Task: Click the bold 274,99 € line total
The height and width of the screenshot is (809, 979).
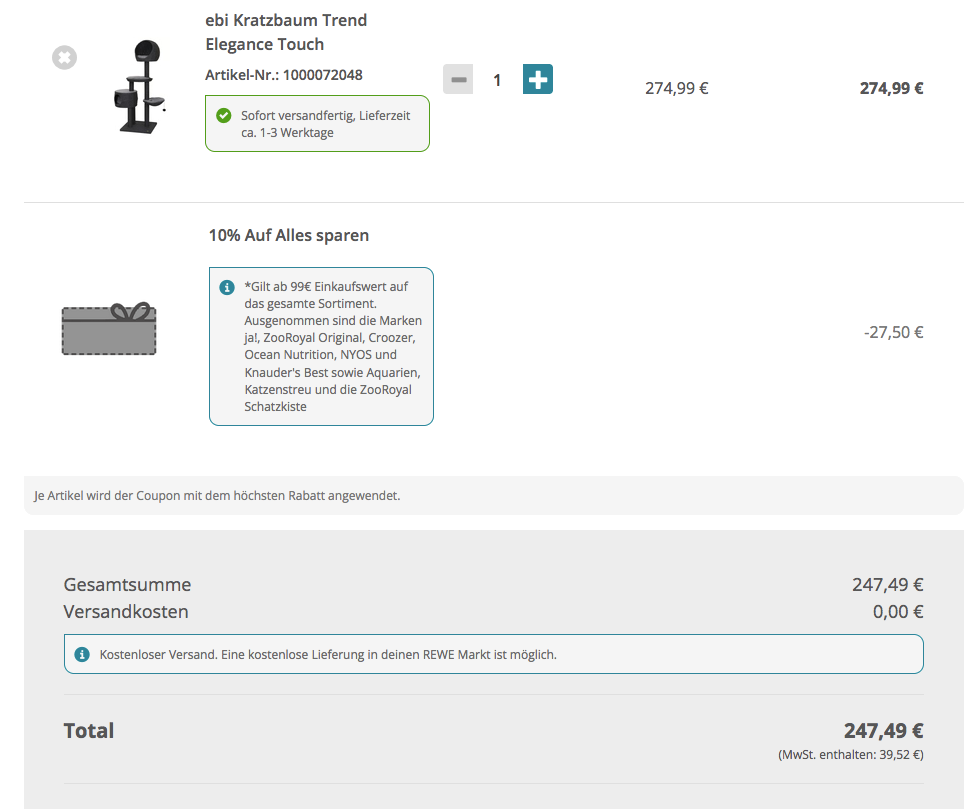Action: [x=891, y=88]
